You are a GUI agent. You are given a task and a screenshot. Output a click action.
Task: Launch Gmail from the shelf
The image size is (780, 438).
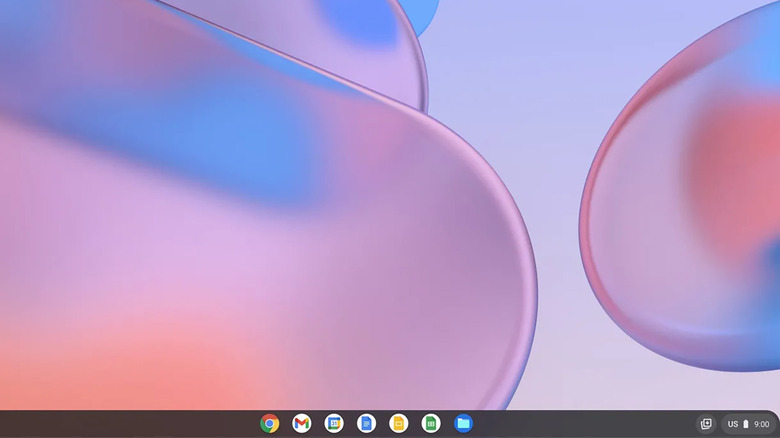[x=301, y=424]
